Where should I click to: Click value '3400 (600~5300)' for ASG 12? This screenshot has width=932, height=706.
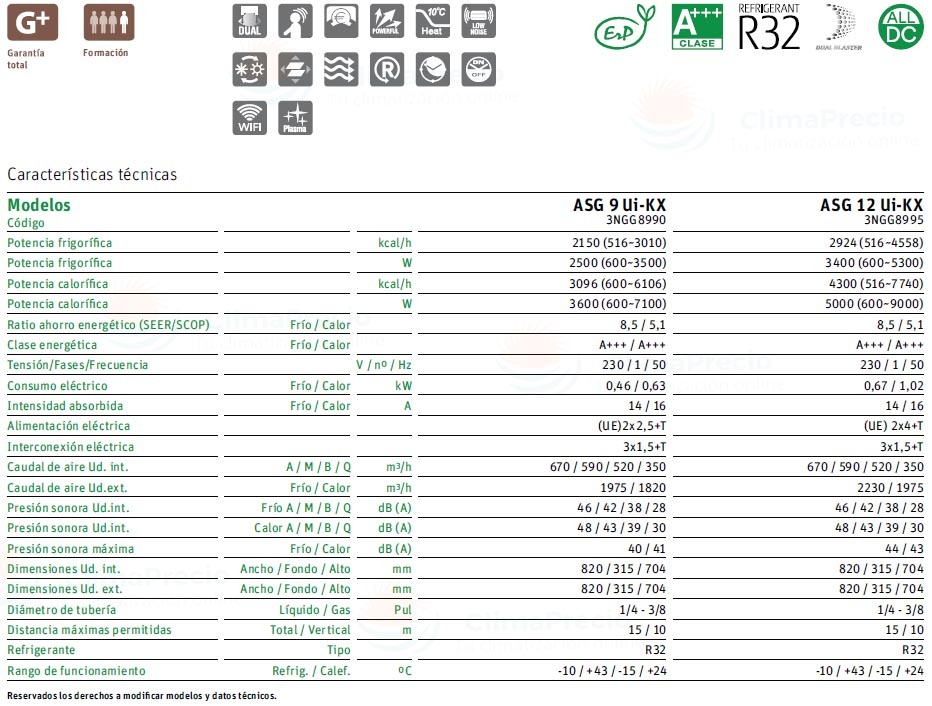coord(874,263)
